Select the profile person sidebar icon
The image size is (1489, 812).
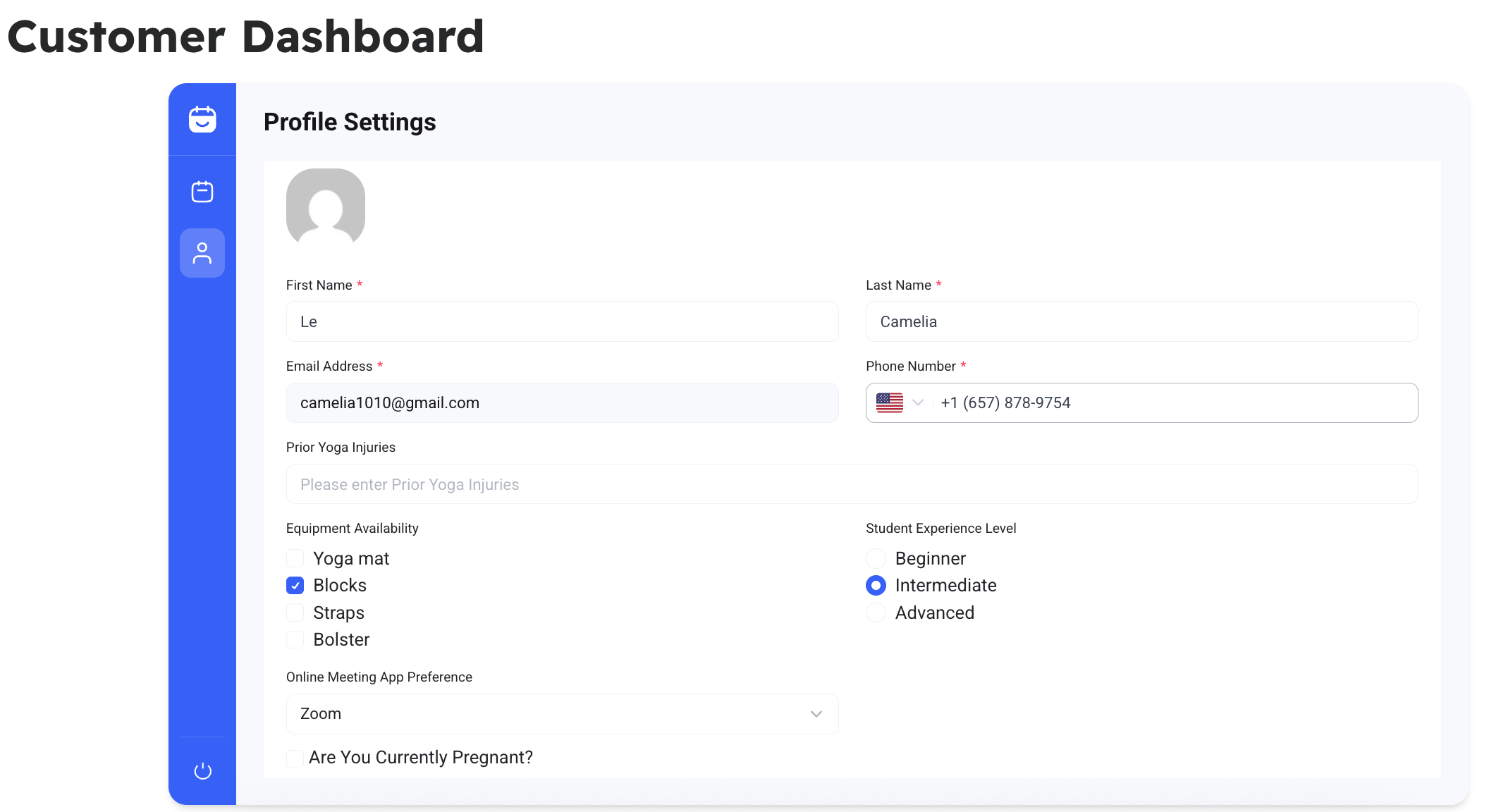(x=202, y=253)
